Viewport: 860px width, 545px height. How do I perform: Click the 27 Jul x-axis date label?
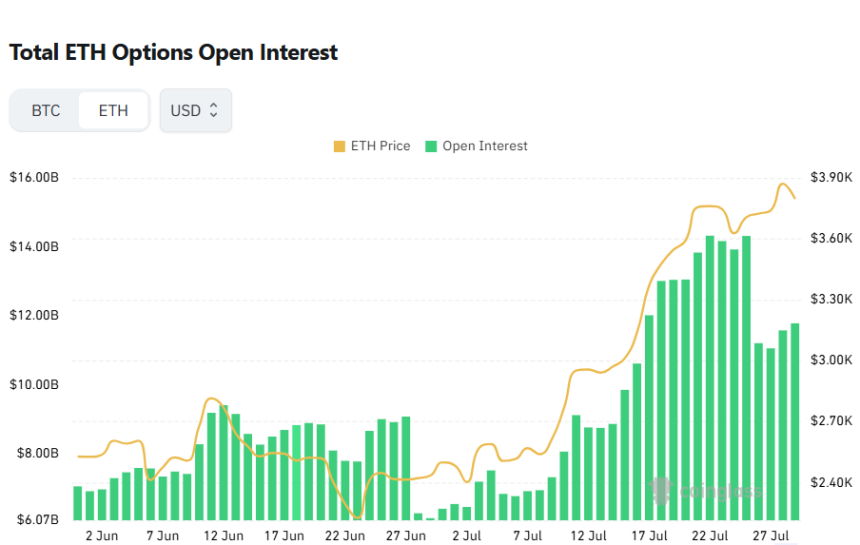point(770,536)
